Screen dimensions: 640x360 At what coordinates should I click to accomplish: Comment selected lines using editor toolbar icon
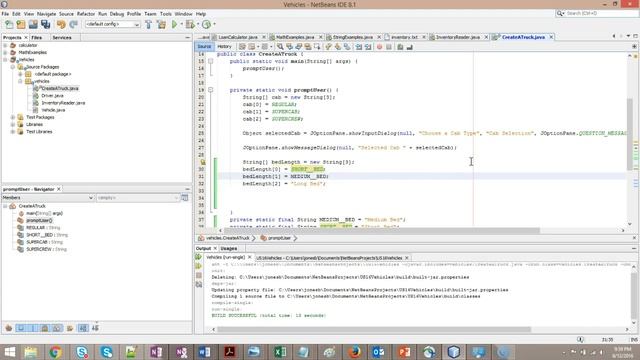tap(400, 47)
